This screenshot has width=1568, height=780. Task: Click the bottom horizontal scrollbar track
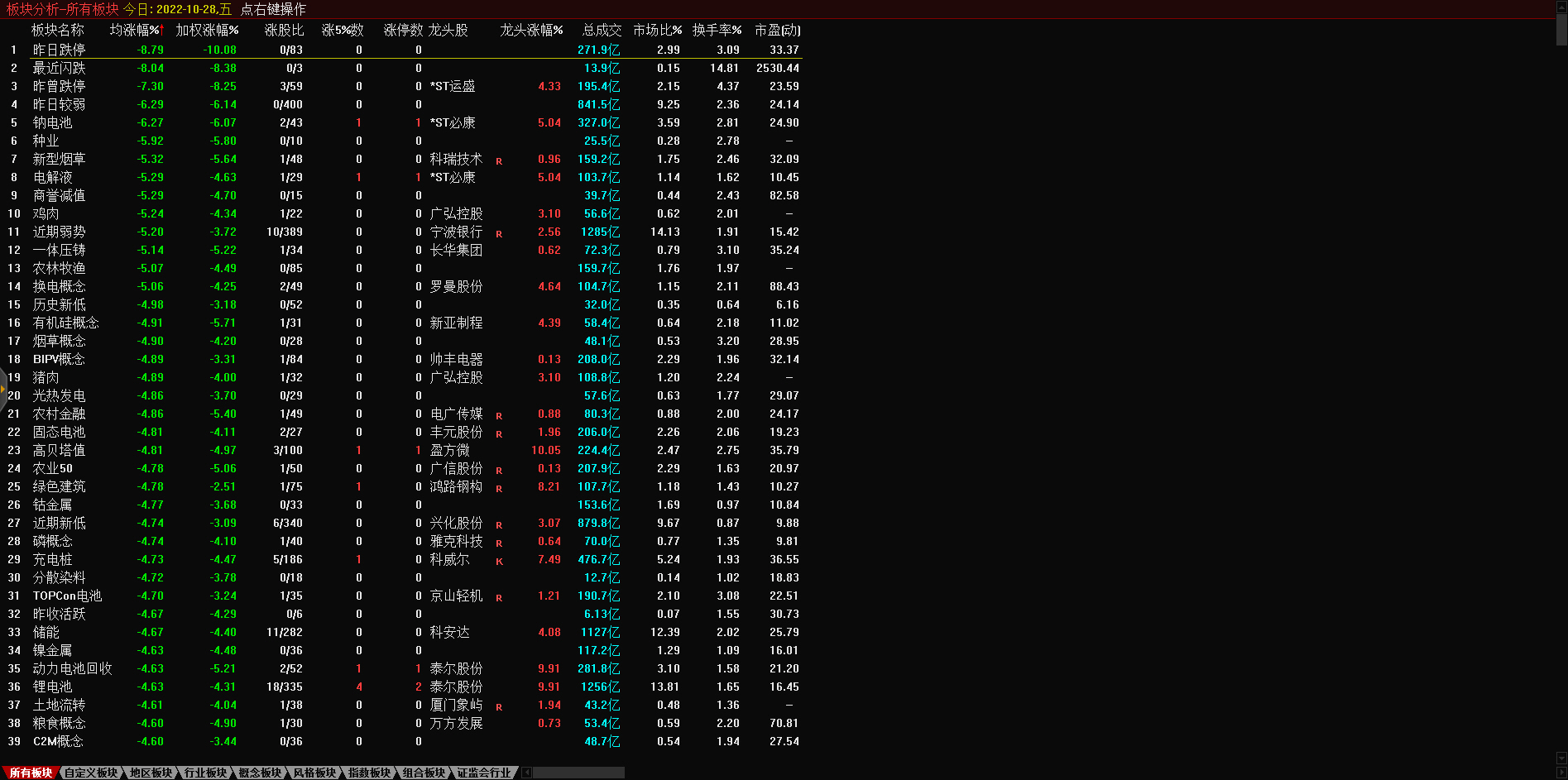578,773
